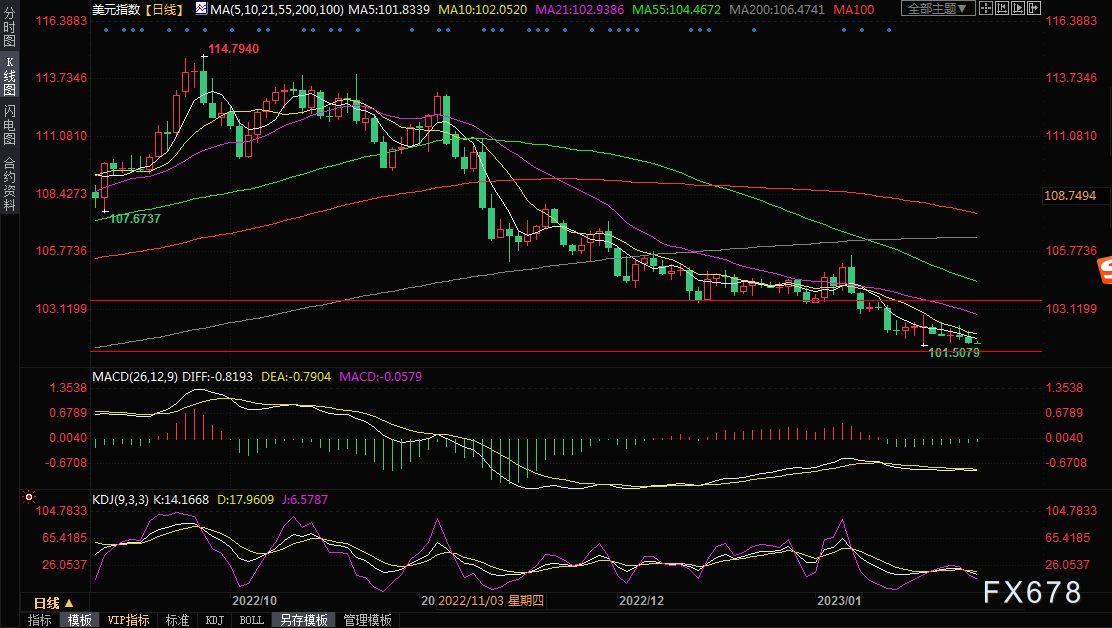Click the chart playback icon
The width and height of the screenshot is (1112, 628).
click(x=1018, y=8)
